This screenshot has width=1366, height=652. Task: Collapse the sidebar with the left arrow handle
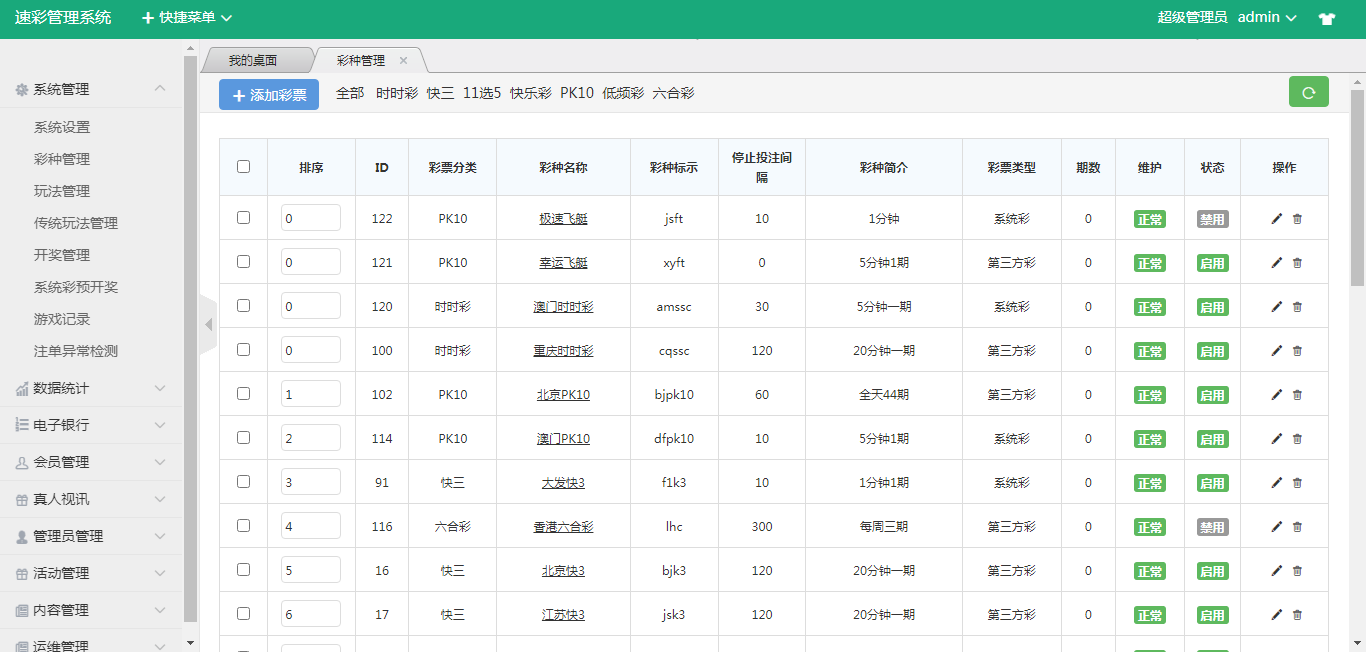[x=208, y=324]
